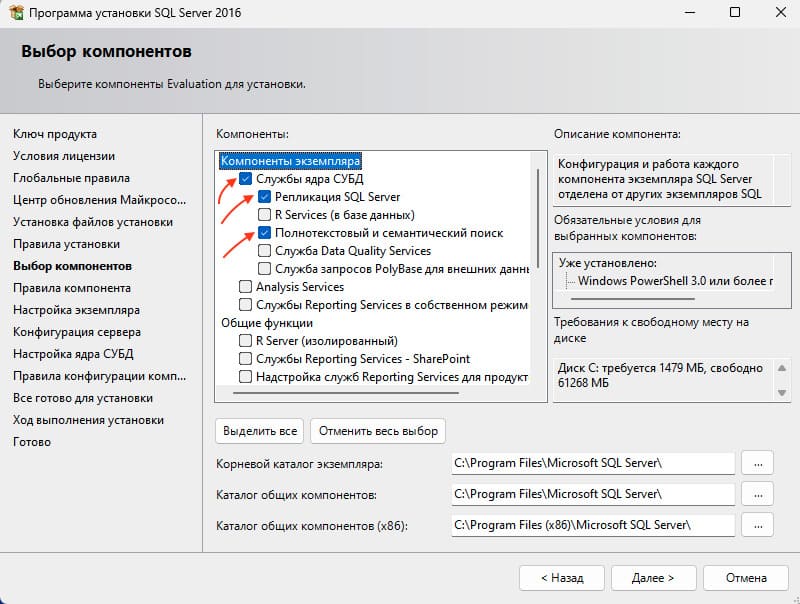Browse for Каталог общих компонентов folder
Viewport: 800px width, 604px height.
[x=758, y=494]
